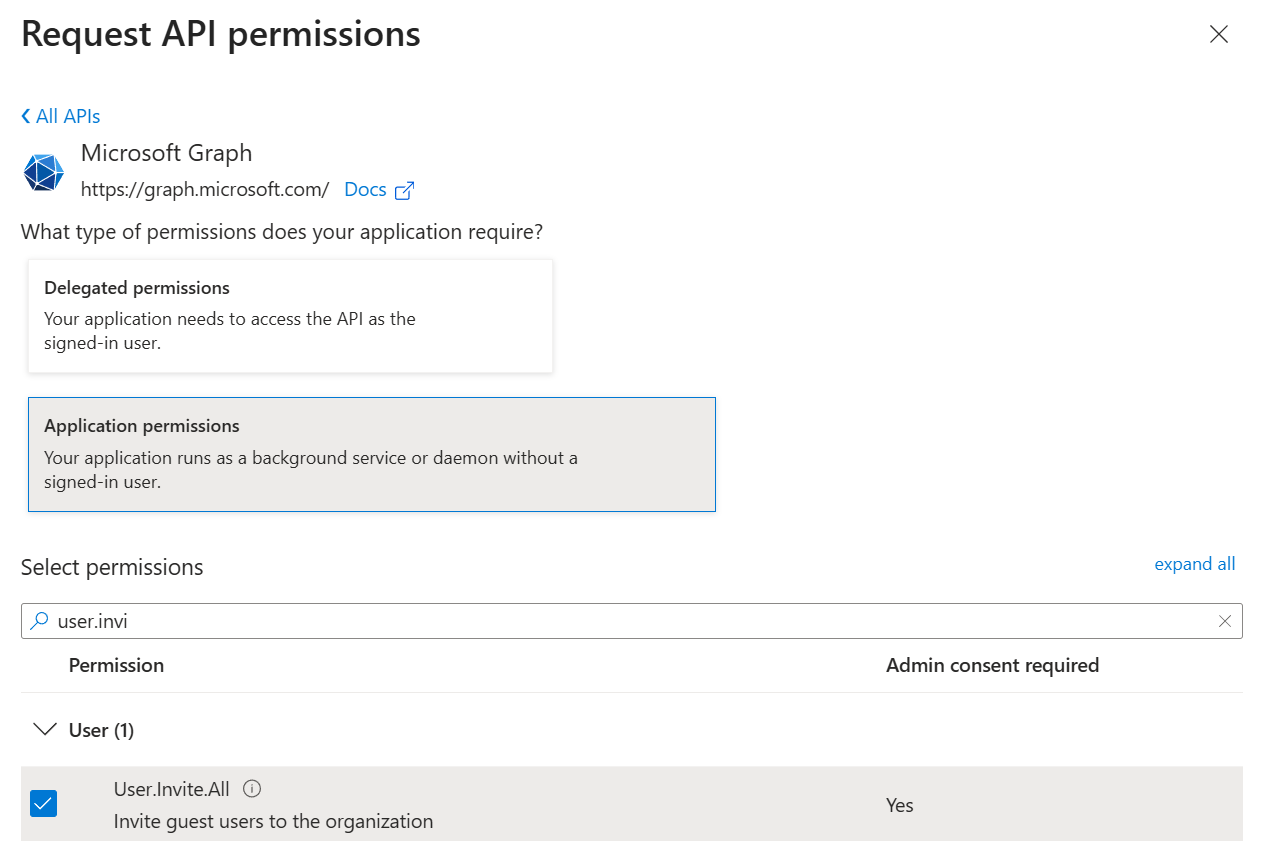This screenshot has width=1264, height=858.
Task: Collapse the User (1) permission group
Action: click(x=44, y=729)
